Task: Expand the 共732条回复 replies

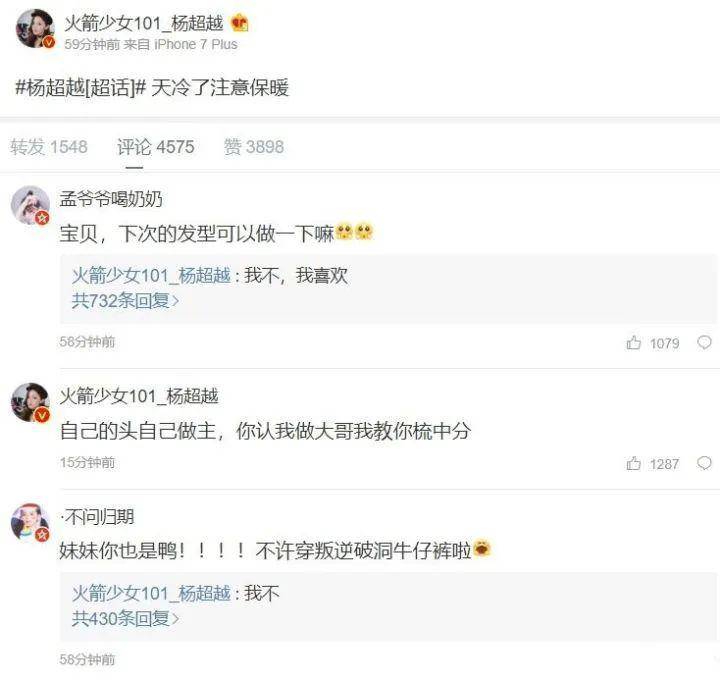Action: pos(125,300)
